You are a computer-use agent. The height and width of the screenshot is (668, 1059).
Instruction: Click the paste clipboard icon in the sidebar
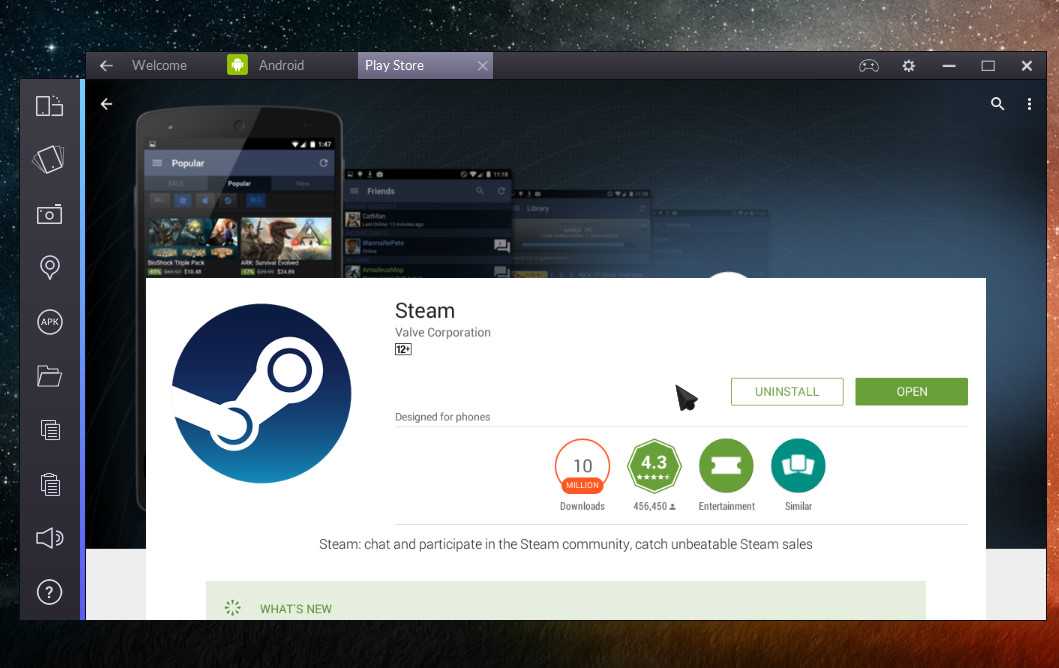(50, 484)
